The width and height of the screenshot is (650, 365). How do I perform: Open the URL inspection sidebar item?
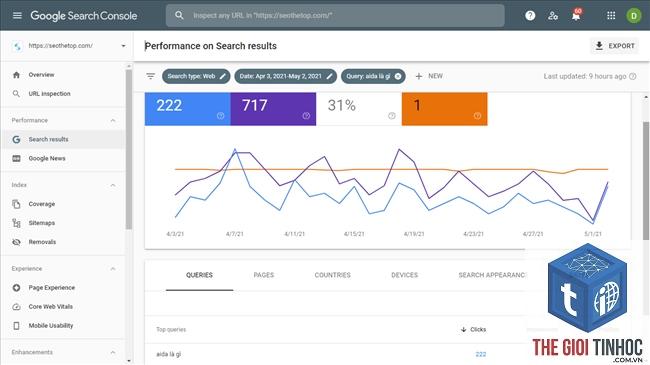(63, 94)
